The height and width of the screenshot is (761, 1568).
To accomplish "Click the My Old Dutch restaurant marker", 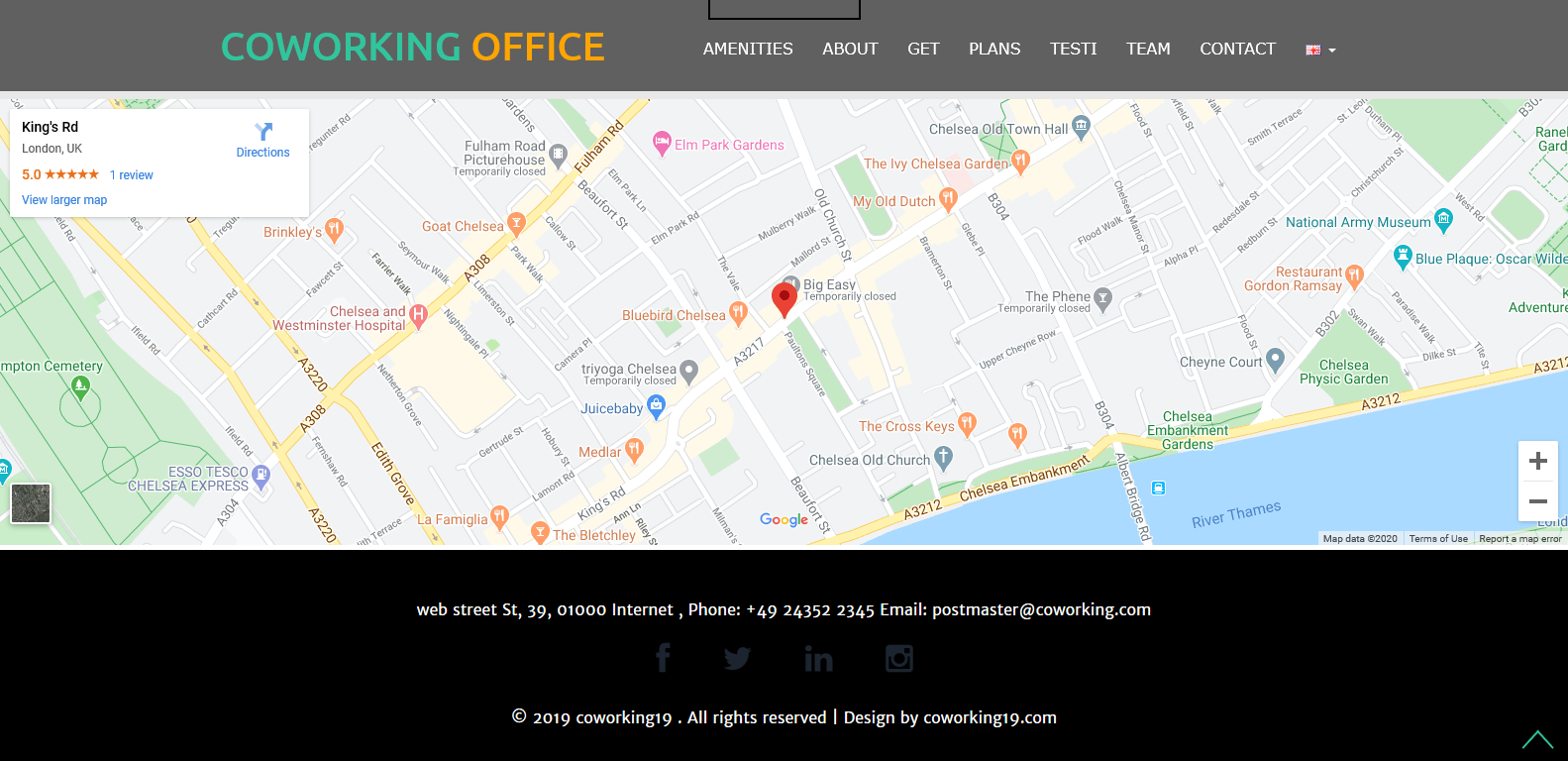I will point(948,199).
